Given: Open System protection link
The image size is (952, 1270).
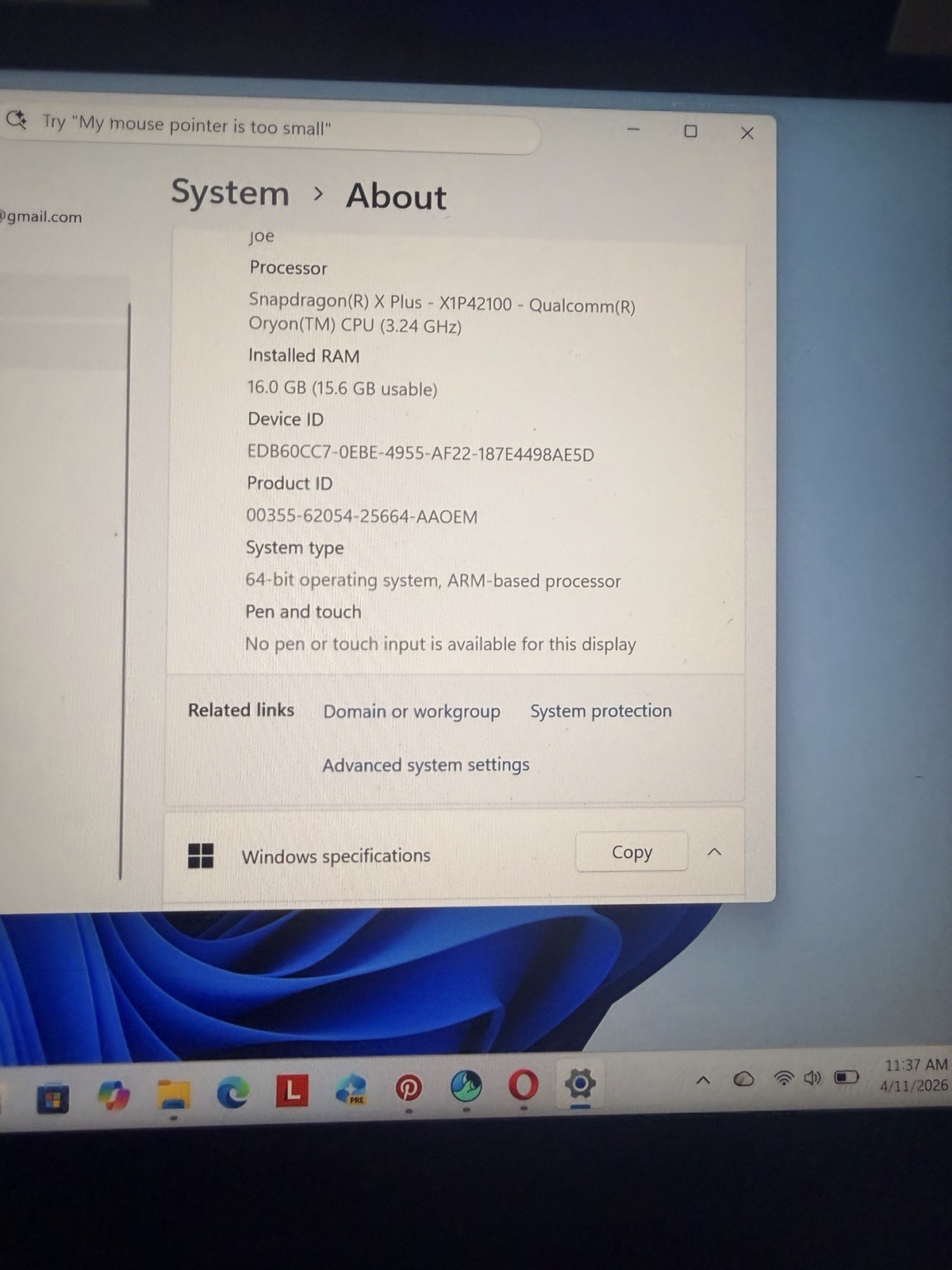Looking at the screenshot, I should tap(601, 711).
